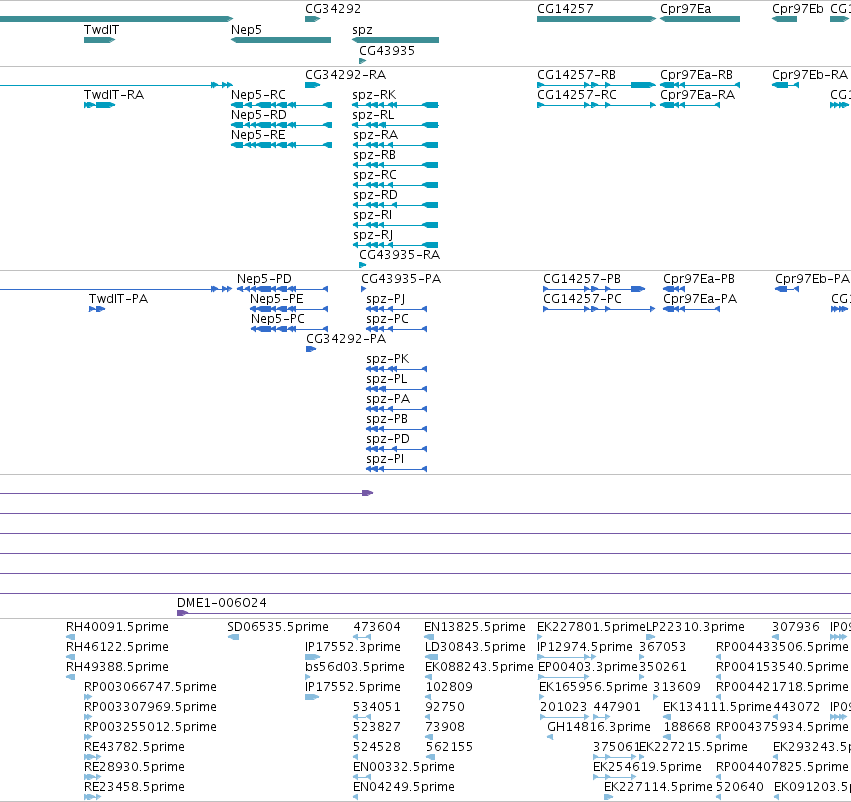Viewport: 851px width, 802px height.
Task: Click the Cpr97Ea-RA transcript label
Action: coord(697,95)
